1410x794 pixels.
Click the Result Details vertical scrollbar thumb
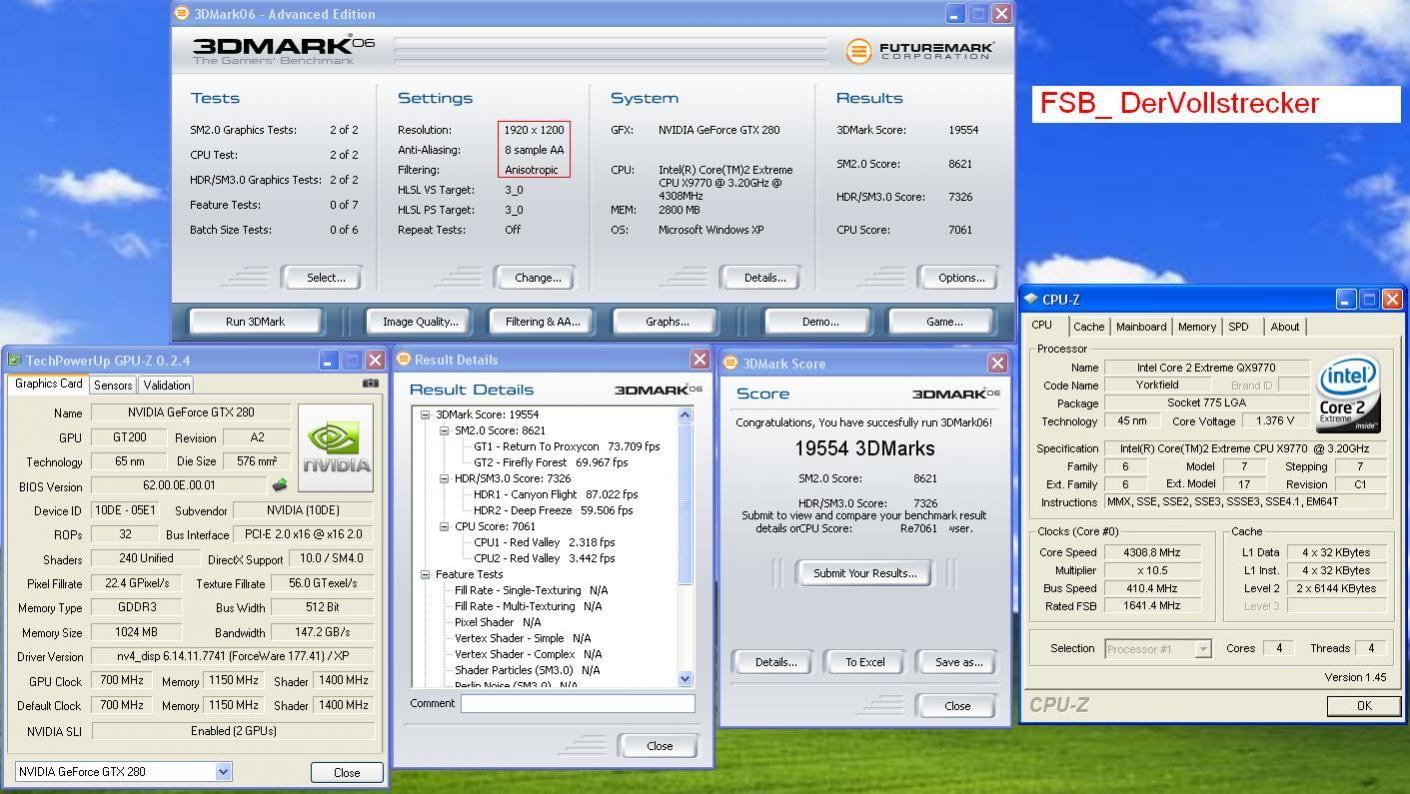pos(685,504)
